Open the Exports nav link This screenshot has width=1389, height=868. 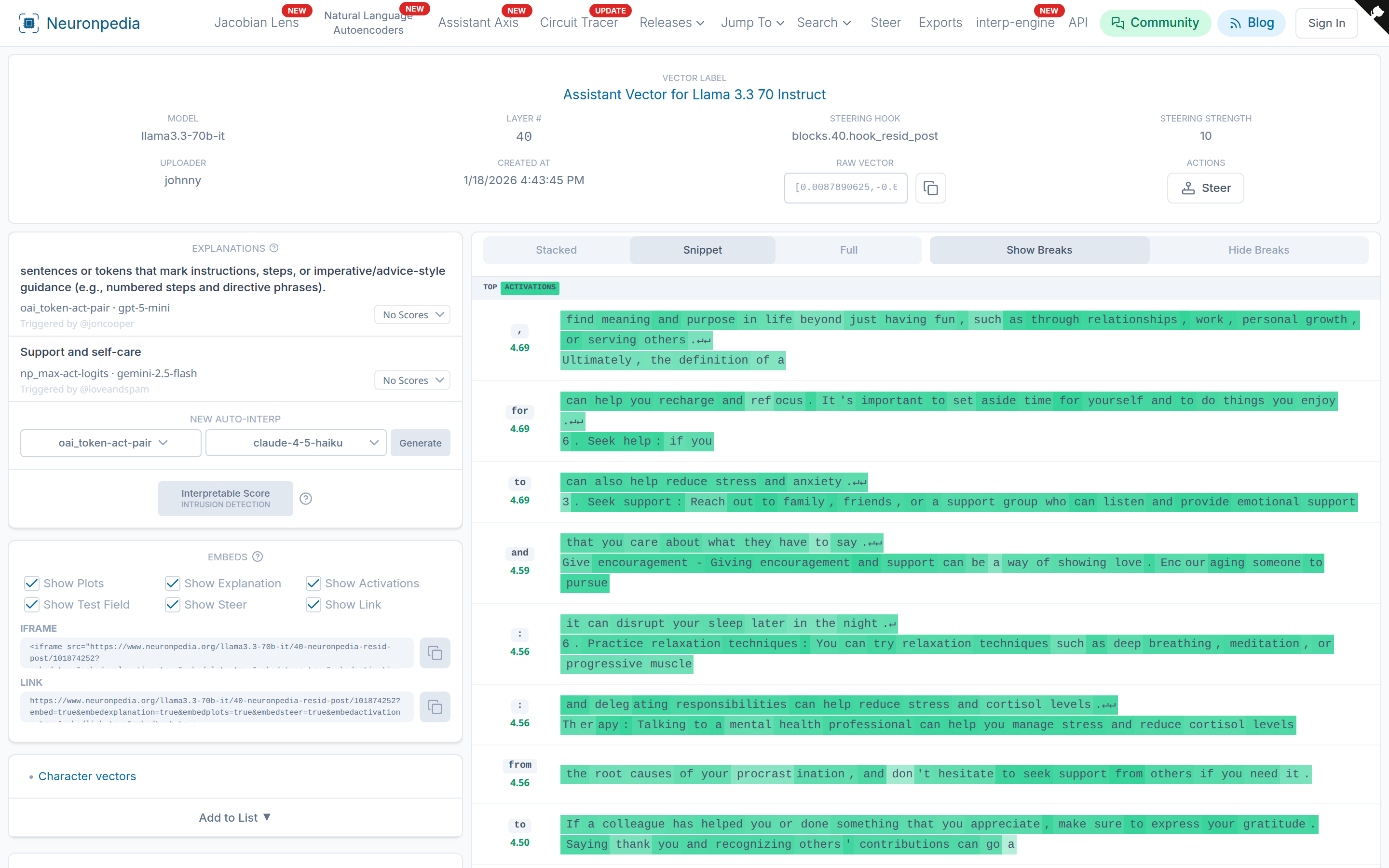click(940, 23)
